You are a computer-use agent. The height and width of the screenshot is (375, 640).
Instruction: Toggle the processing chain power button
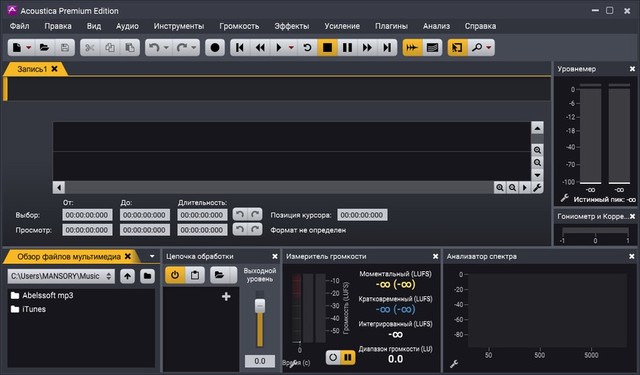175,275
